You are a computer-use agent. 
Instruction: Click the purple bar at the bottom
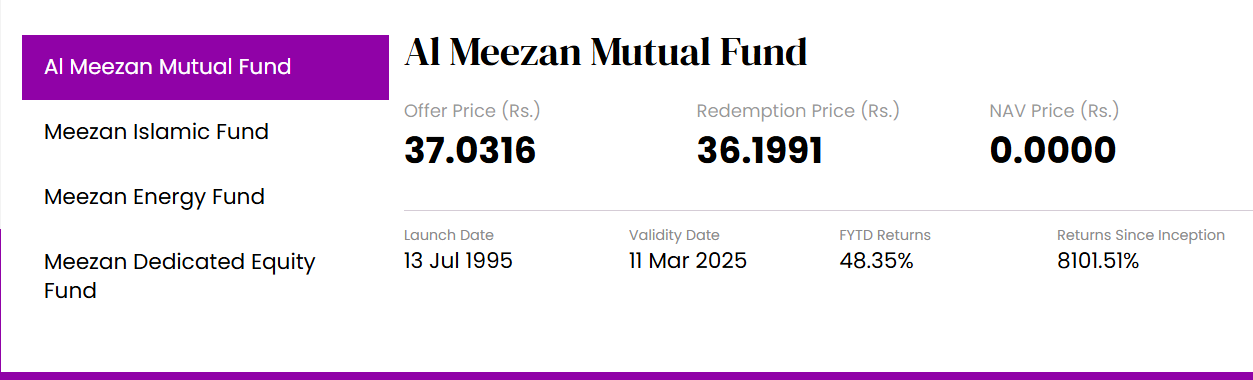(626, 376)
